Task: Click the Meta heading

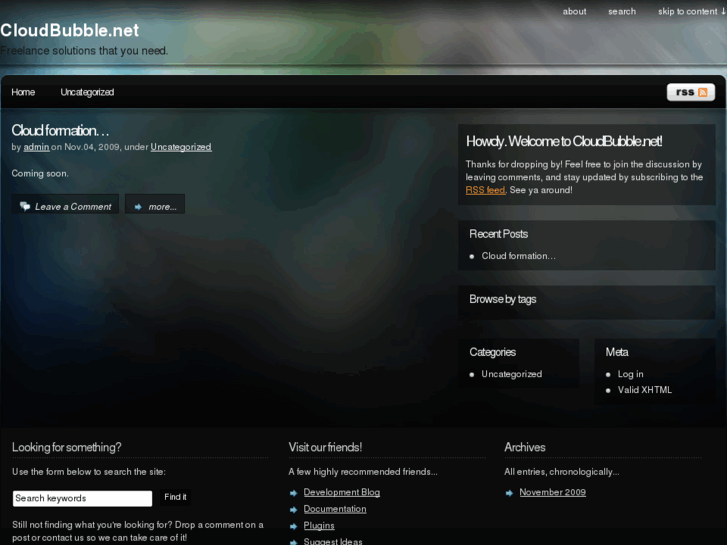Action: click(617, 352)
